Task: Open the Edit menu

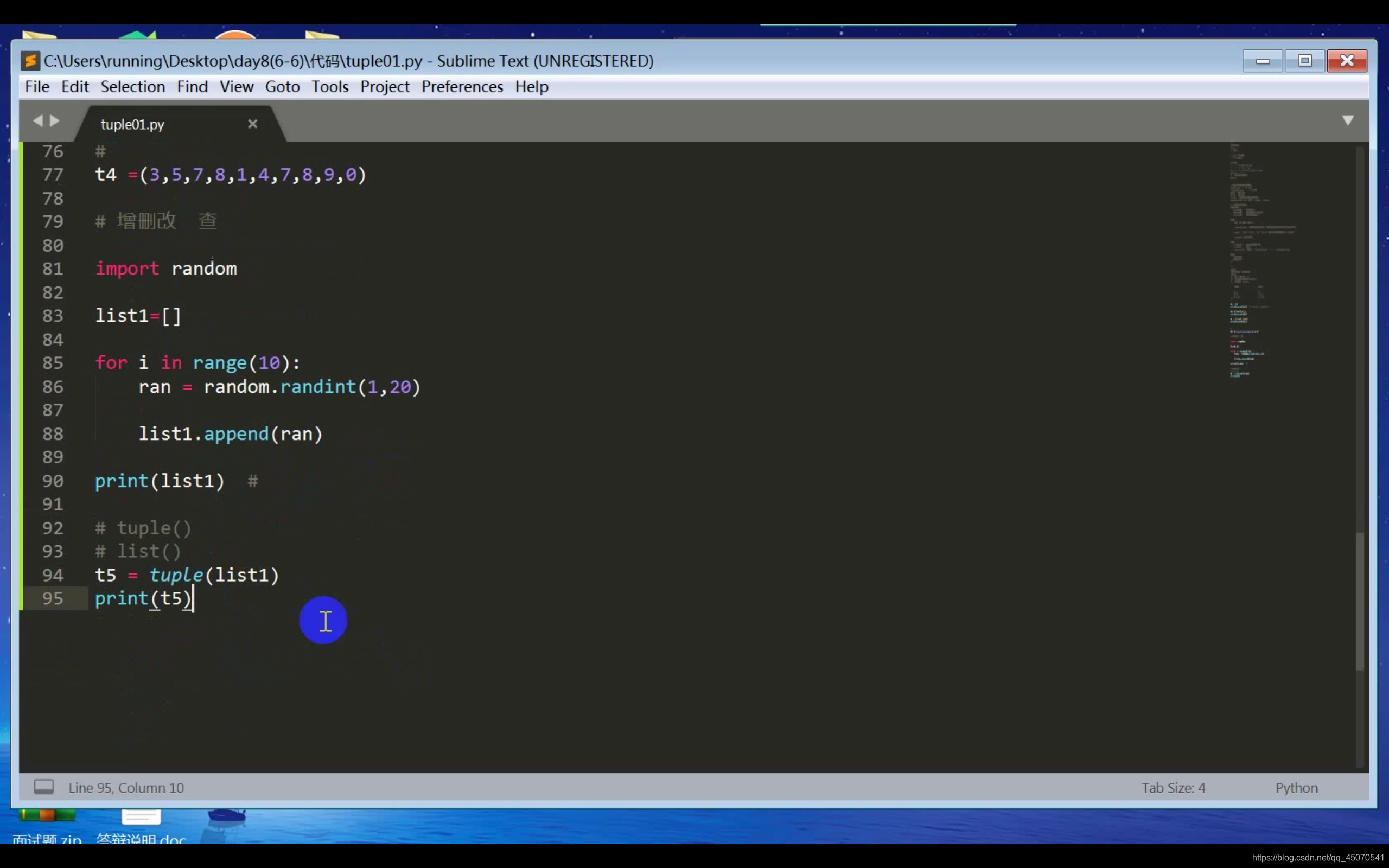Action: [x=75, y=87]
